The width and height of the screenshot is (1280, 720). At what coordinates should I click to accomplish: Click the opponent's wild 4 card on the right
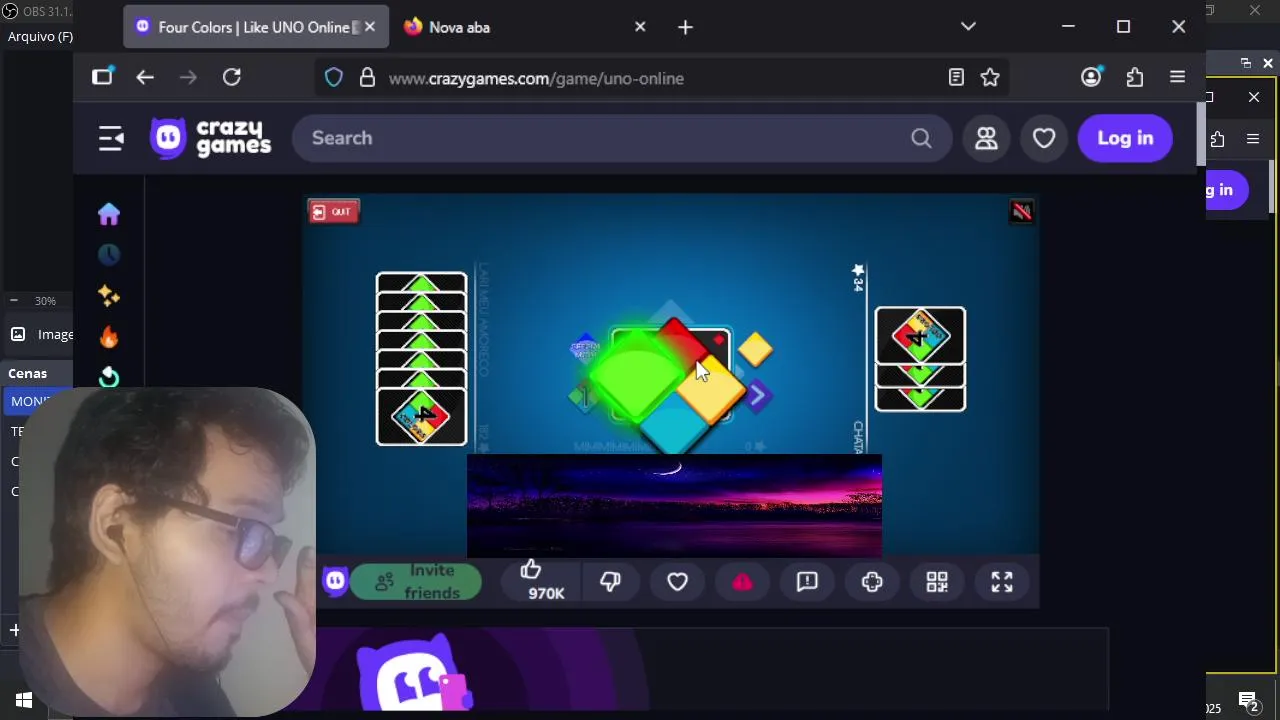920,336
